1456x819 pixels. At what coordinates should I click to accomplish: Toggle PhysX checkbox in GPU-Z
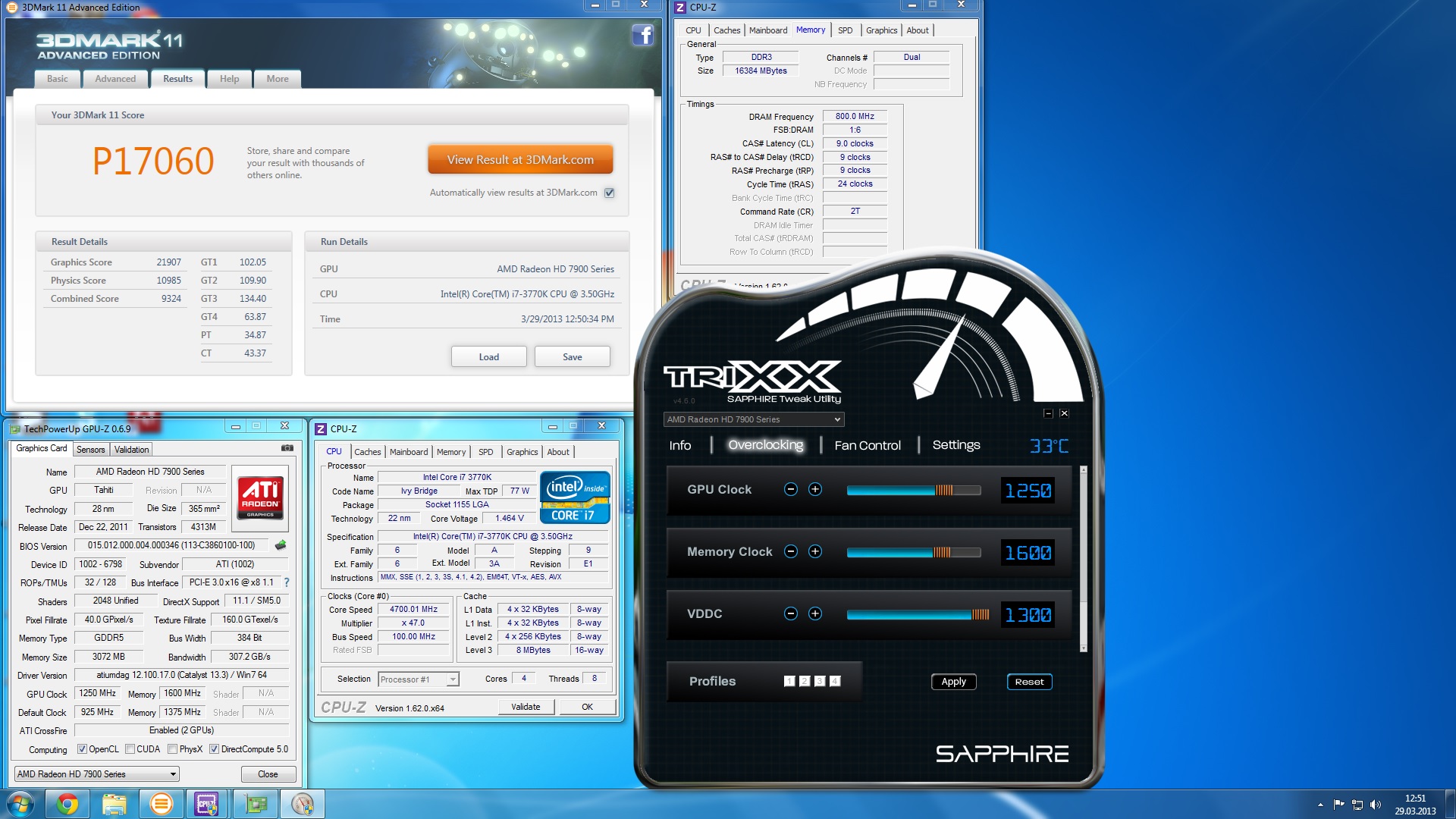point(172,749)
